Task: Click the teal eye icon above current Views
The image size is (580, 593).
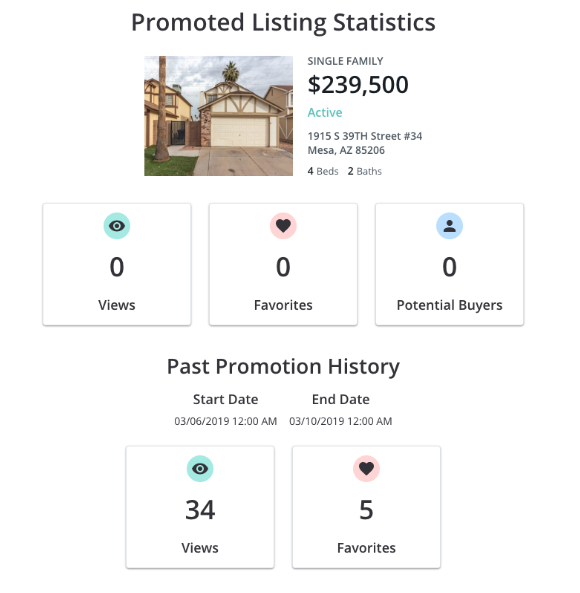Action: [x=117, y=226]
